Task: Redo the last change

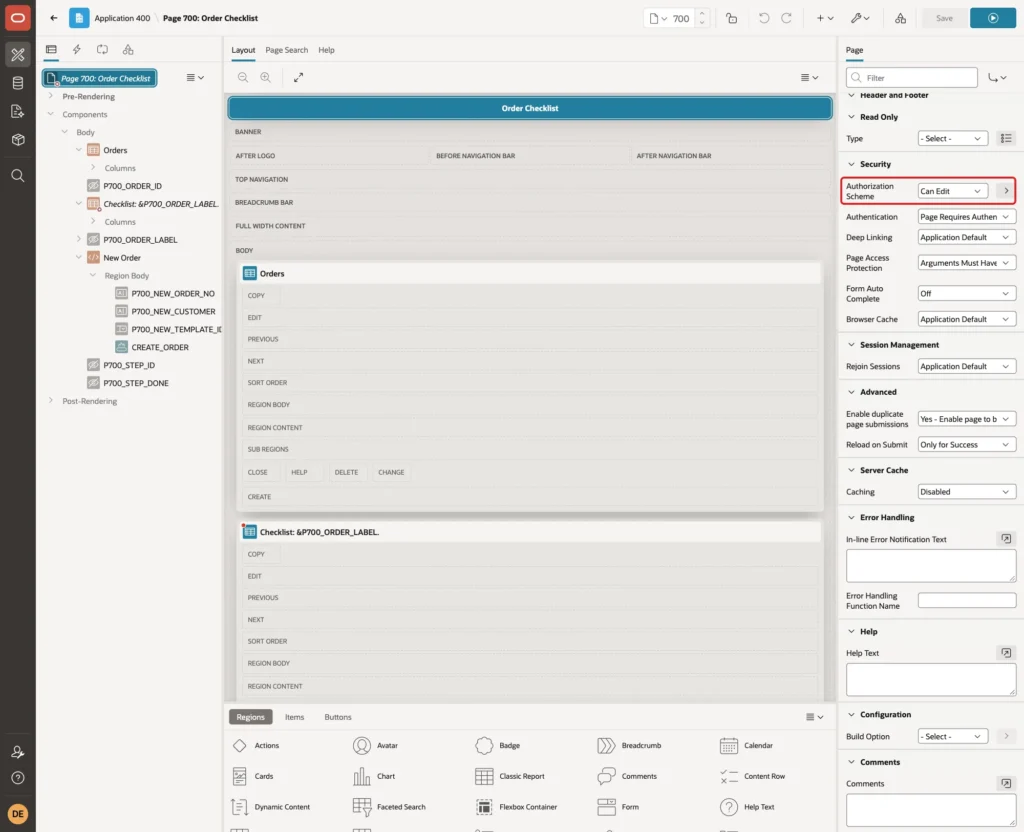Action: [786, 18]
